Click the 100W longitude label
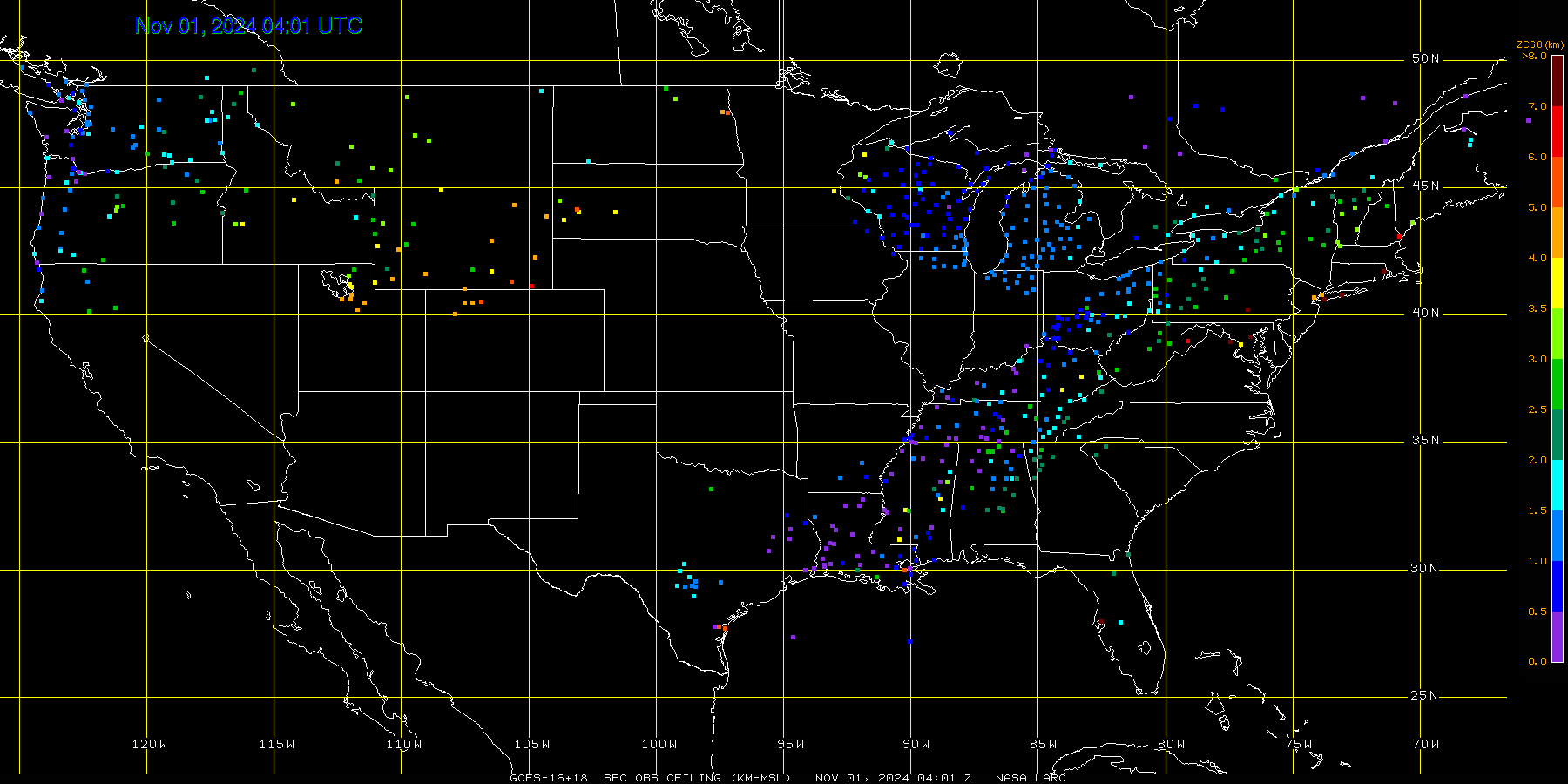The height and width of the screenshot is (784, 1568). [659, 744]
